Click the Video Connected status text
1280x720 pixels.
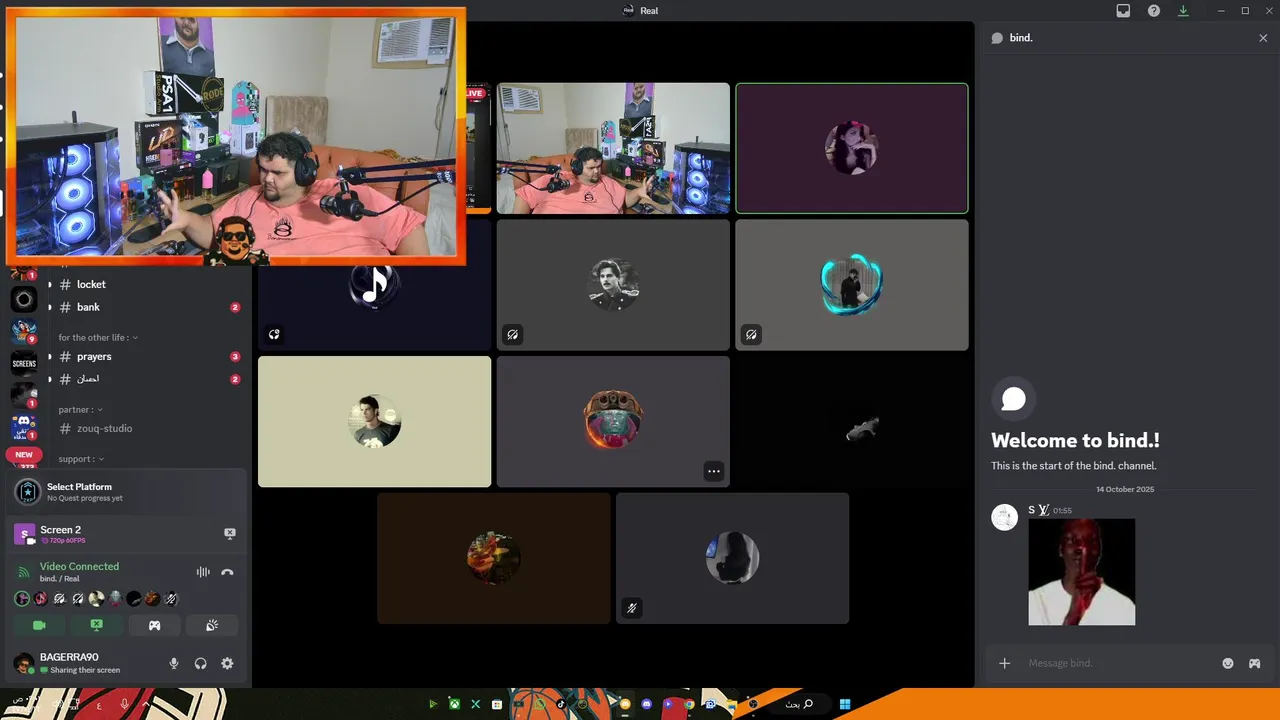[x=79, y=566]
